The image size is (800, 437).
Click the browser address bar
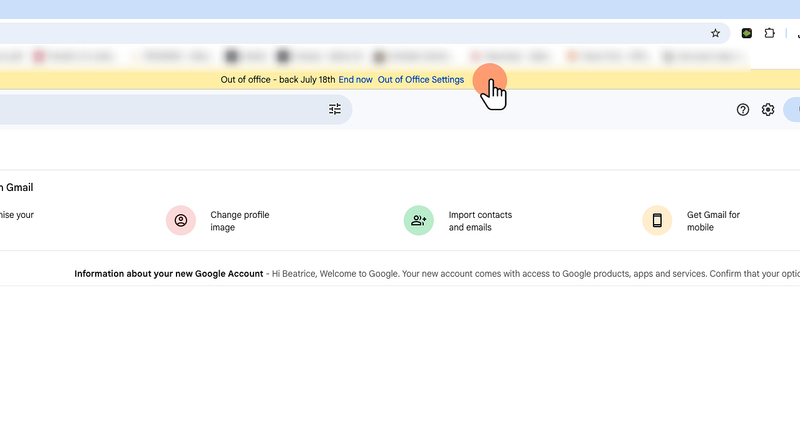point(352,33)
